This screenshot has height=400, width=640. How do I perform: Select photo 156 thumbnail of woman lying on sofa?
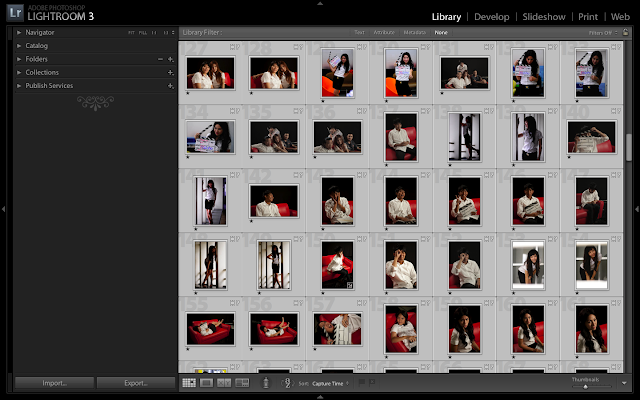pos(274,329)
